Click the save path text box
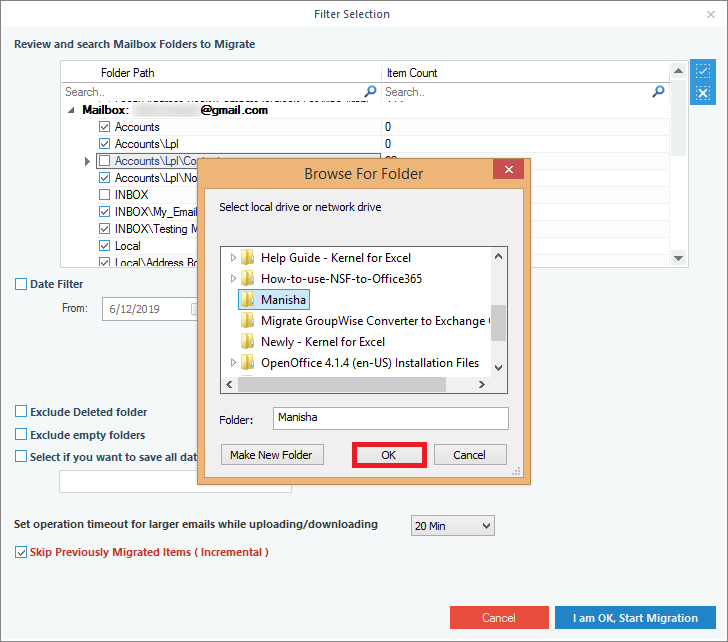Viewport: 728px width, 642px height. [x=175, y=481]
